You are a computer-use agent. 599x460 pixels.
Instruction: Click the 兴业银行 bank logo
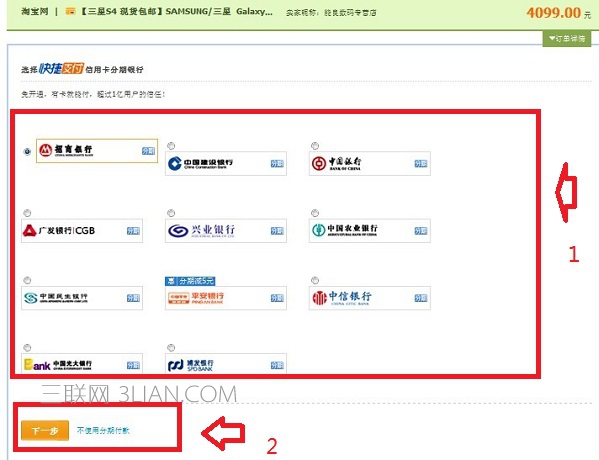click(x=202, y=230)
